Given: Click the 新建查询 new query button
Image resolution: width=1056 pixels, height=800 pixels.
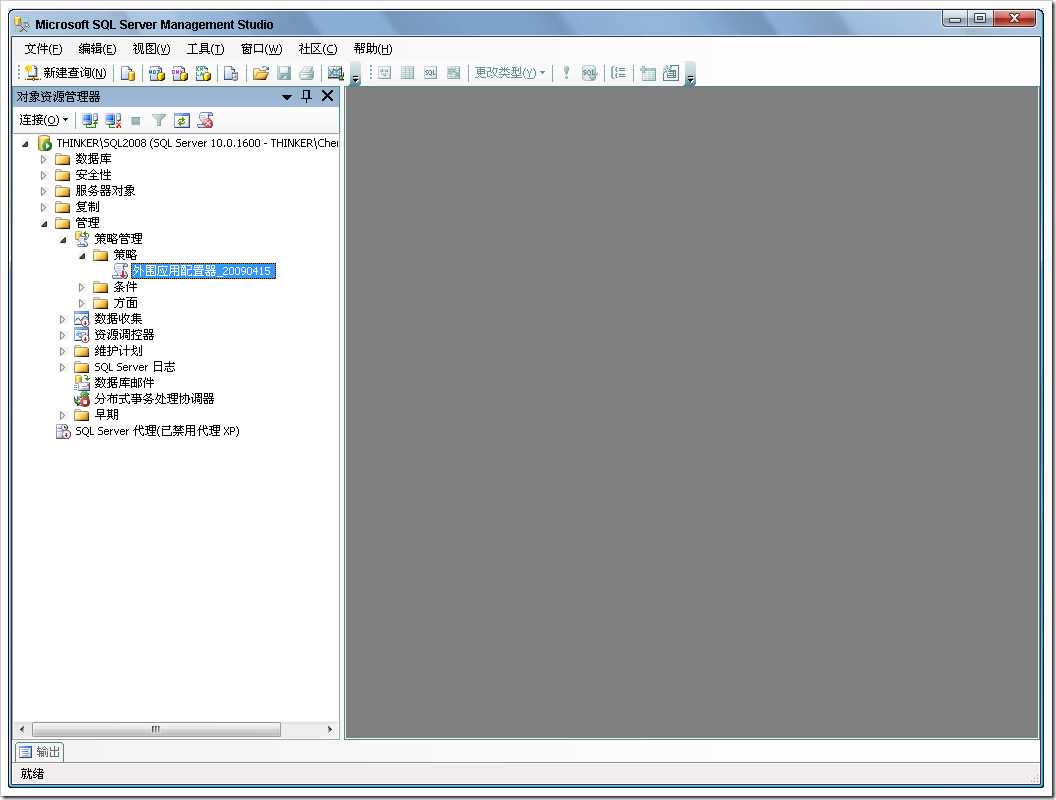Looking at the screenshot, I should point(65,73).
